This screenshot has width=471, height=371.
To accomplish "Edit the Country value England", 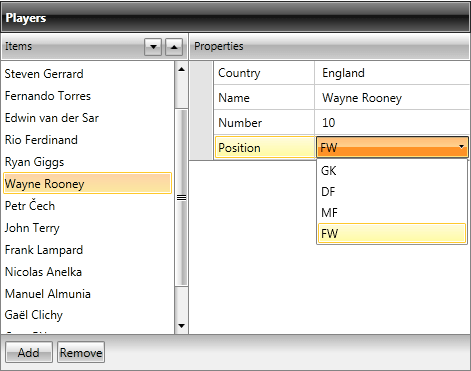I will [392, 73].
